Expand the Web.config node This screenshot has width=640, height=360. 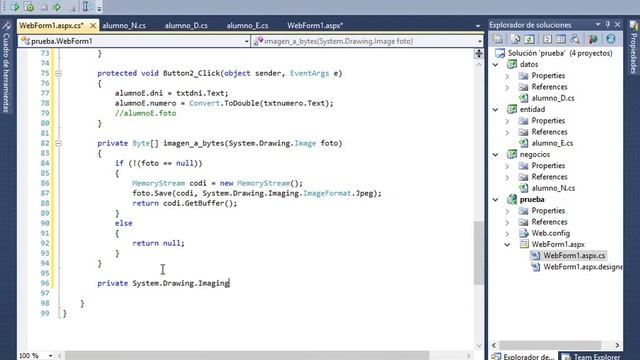(x=507, y=233)
